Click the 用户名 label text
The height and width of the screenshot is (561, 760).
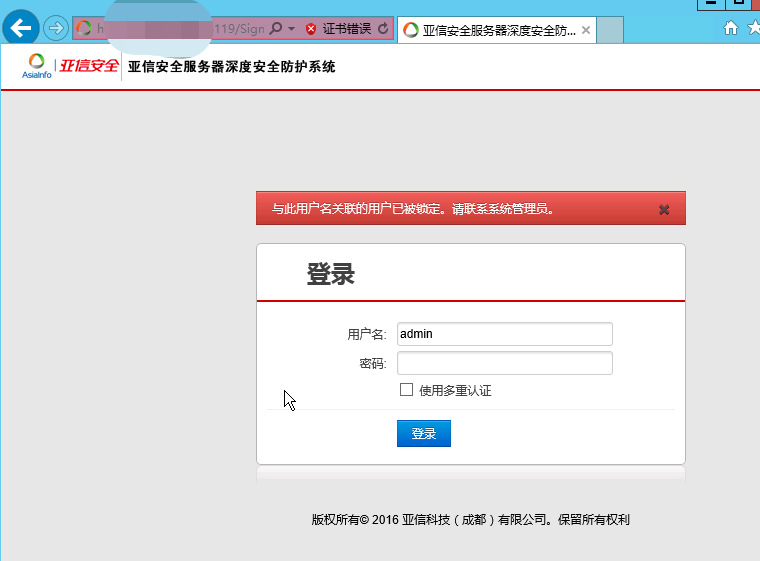tap(367, 335)
